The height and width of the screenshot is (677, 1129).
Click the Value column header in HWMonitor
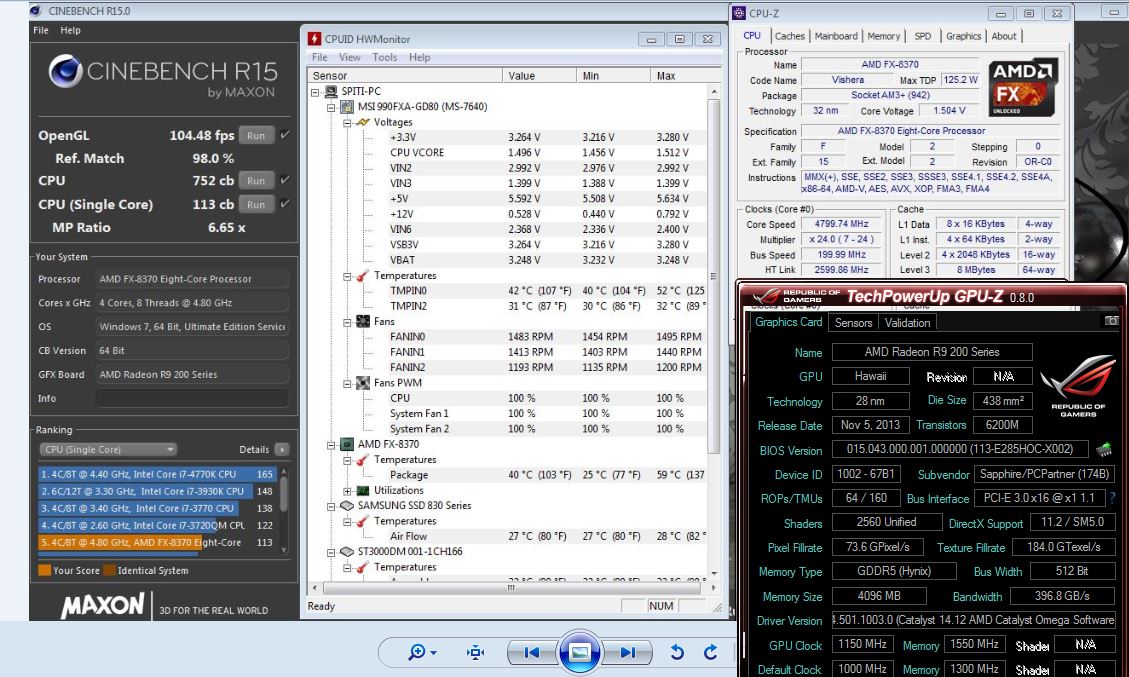click(539, 76)
